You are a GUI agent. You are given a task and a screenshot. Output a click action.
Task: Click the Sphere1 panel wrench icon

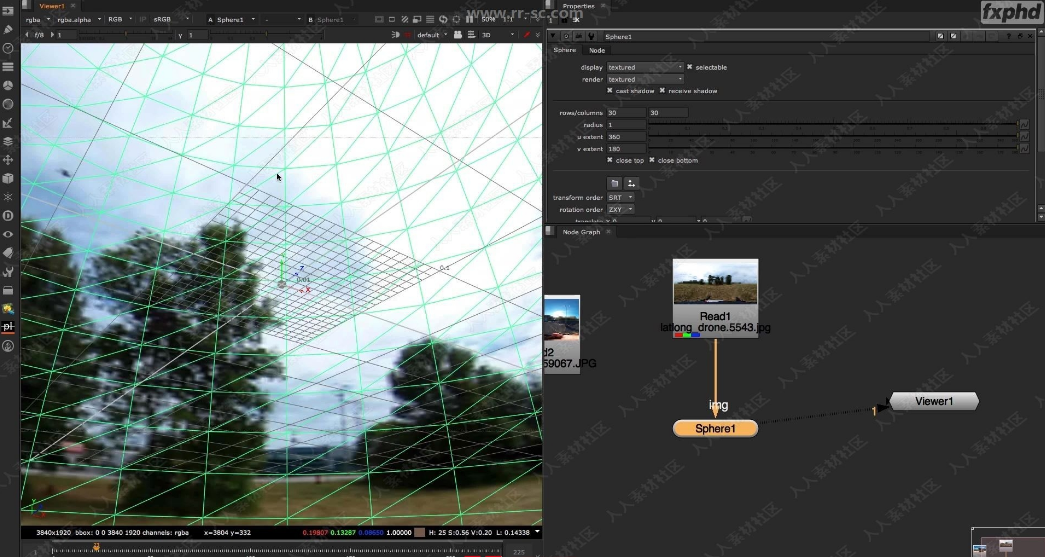591,37
